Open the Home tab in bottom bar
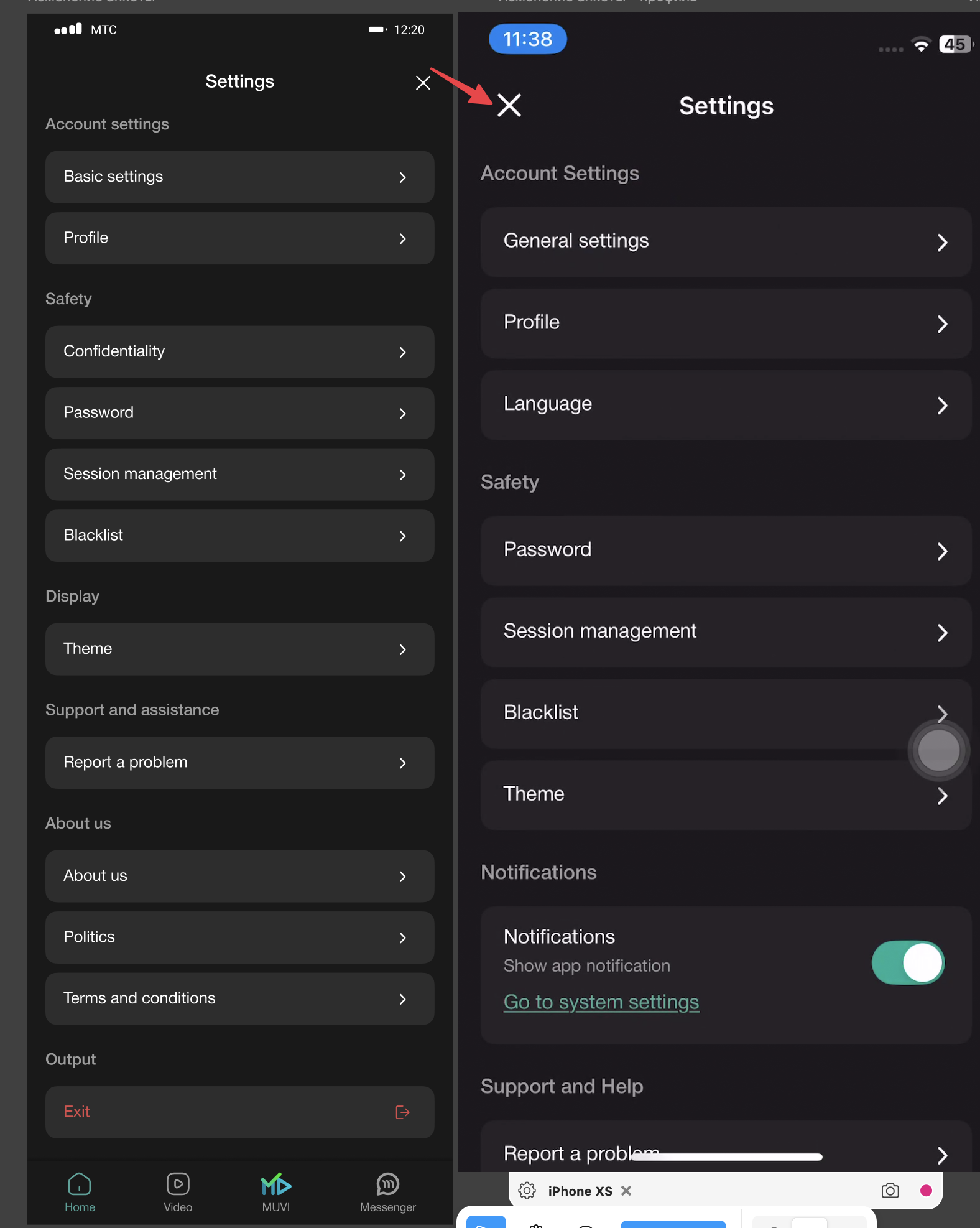Screen dimensions: 980x1228 tap(80, 1192)
